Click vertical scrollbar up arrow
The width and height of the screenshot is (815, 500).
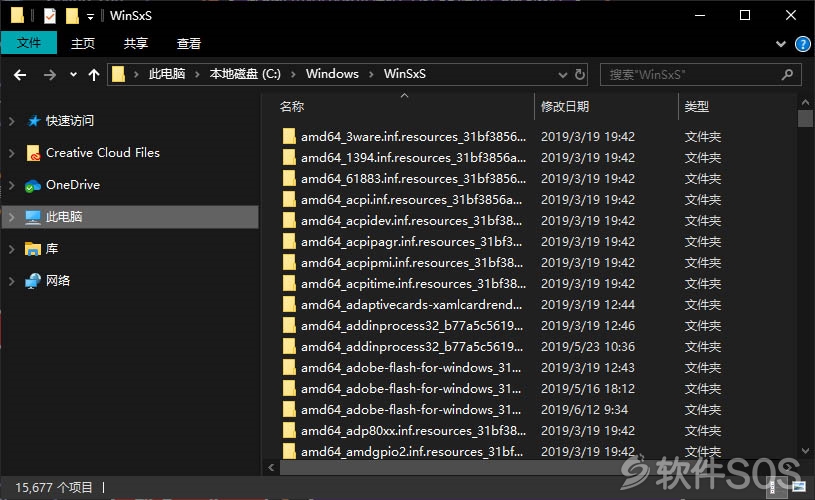point(805,102)
